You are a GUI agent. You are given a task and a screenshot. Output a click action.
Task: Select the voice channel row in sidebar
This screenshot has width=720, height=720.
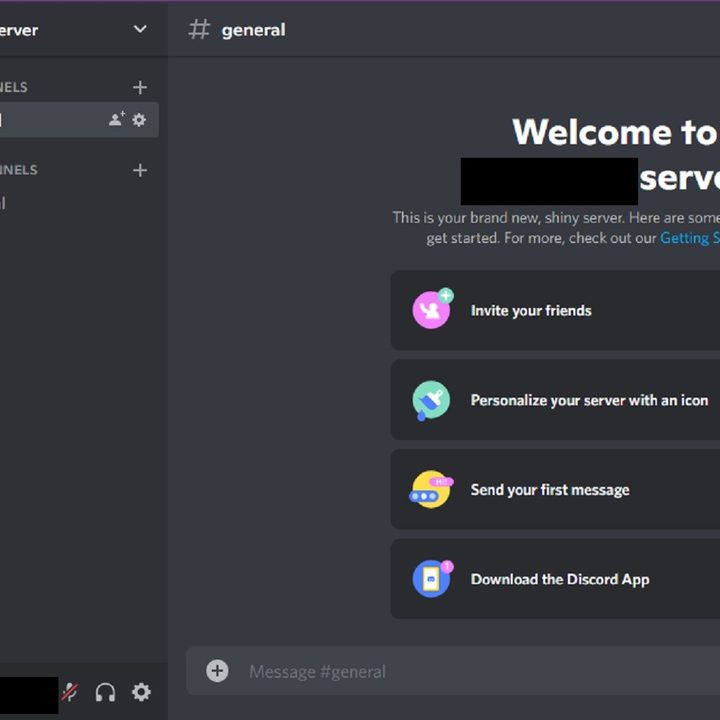pyautogui.click(x=79, y=202)
